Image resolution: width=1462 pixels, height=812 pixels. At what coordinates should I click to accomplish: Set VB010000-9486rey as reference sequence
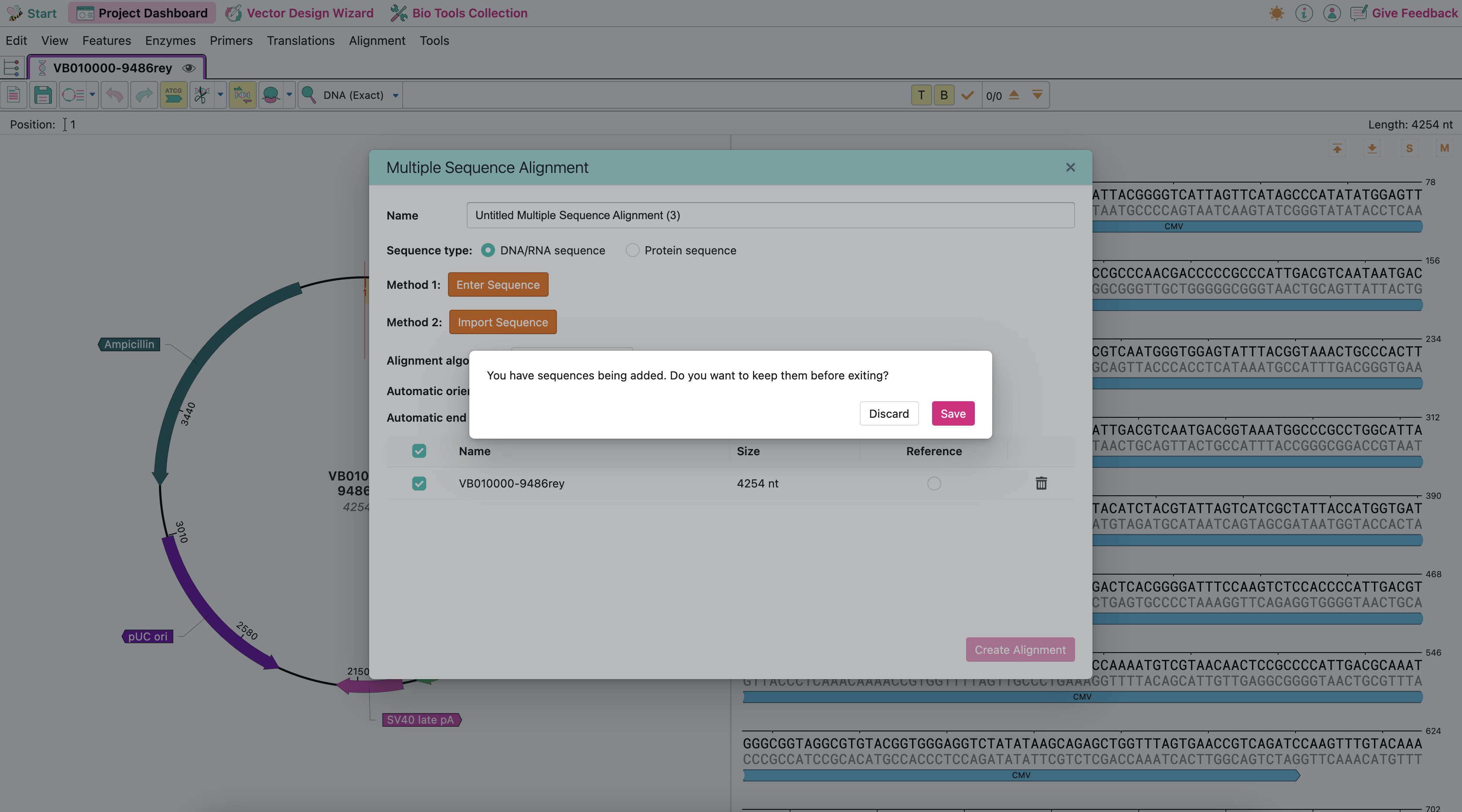(x=933, y=483)
